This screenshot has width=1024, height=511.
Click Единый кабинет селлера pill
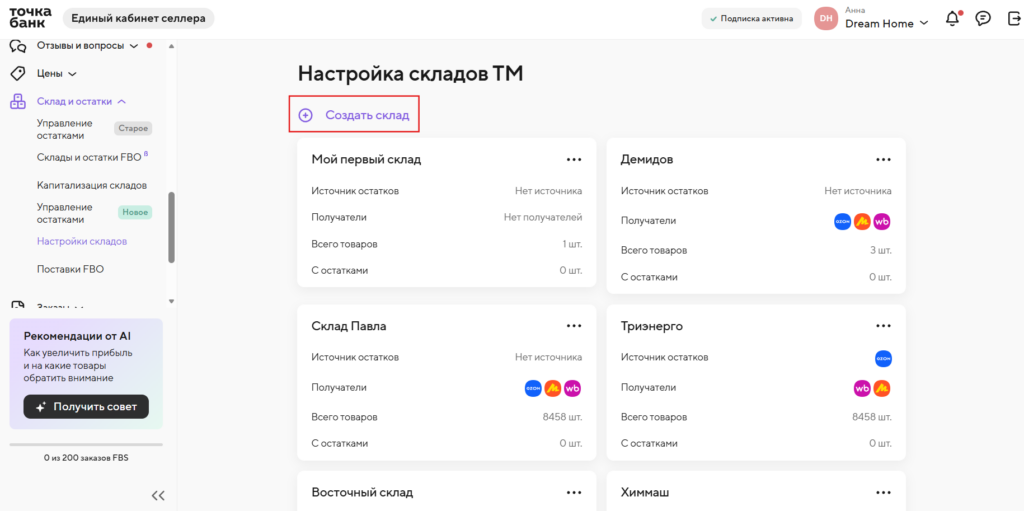(x=138, y=18)
